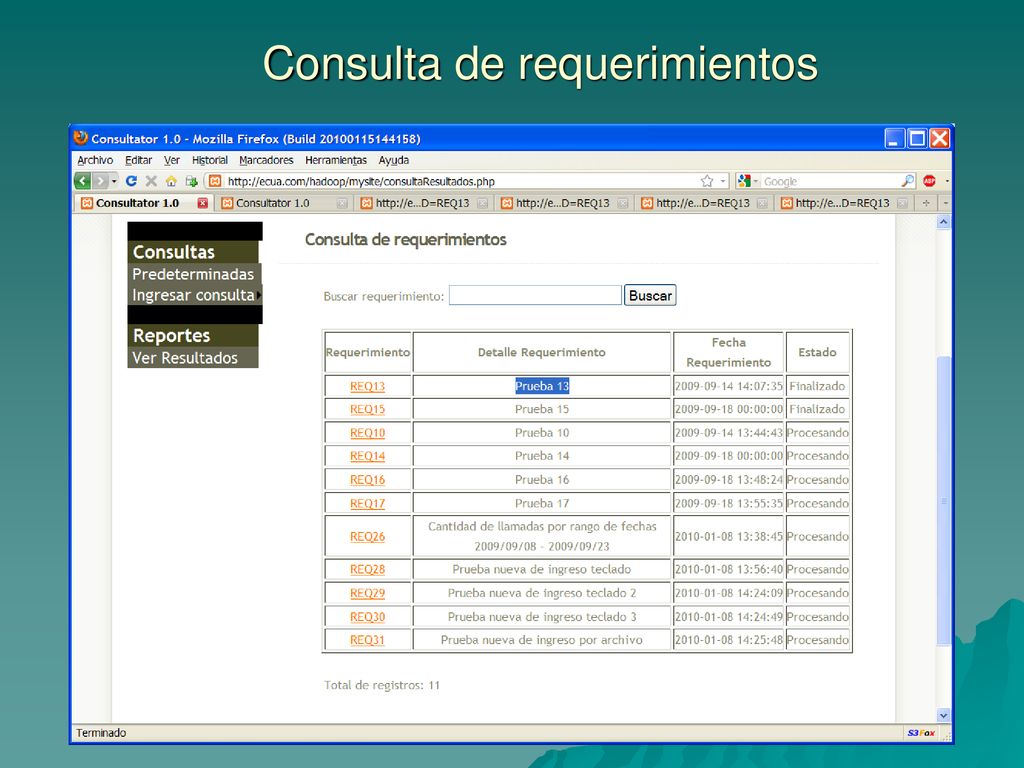Close the active Consultator 1.0 tab
This screenshot has height=768, width=1024.
point(202,203)
